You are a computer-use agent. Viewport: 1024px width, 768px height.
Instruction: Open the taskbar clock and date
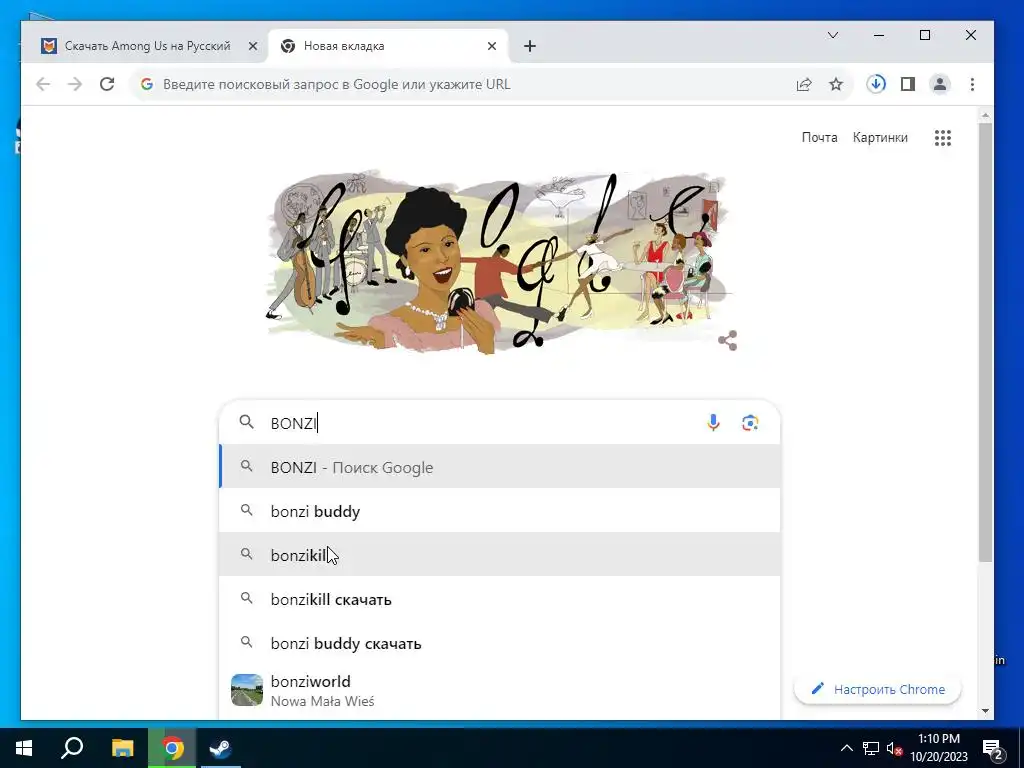click(x=939, y=748)
